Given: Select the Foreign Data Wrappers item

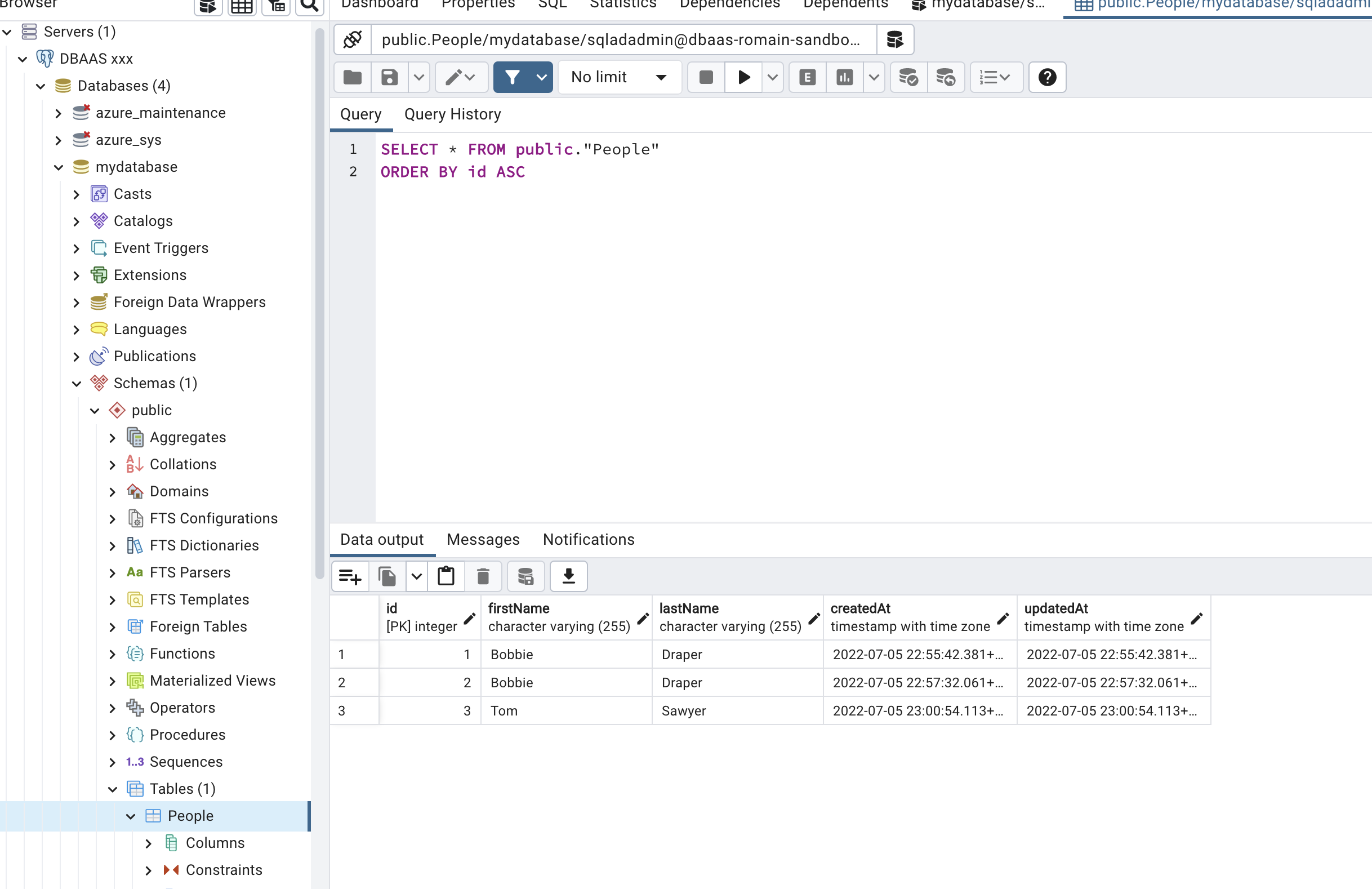Looking at the screenshot, I should coord(190,302).
